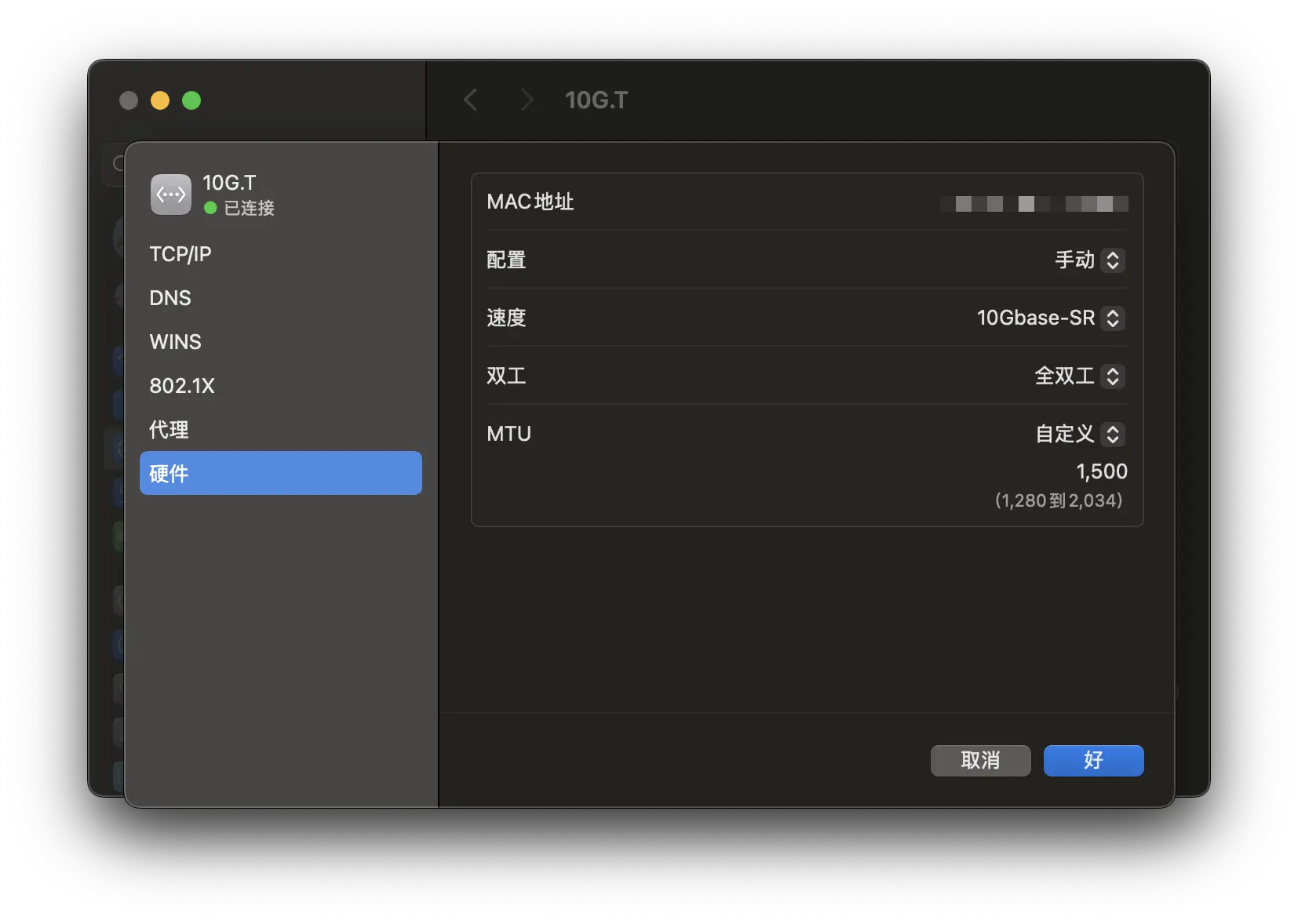1298x924 pixels.
Task: Go to the 802.1X section
Action: [x=182, y=386]
